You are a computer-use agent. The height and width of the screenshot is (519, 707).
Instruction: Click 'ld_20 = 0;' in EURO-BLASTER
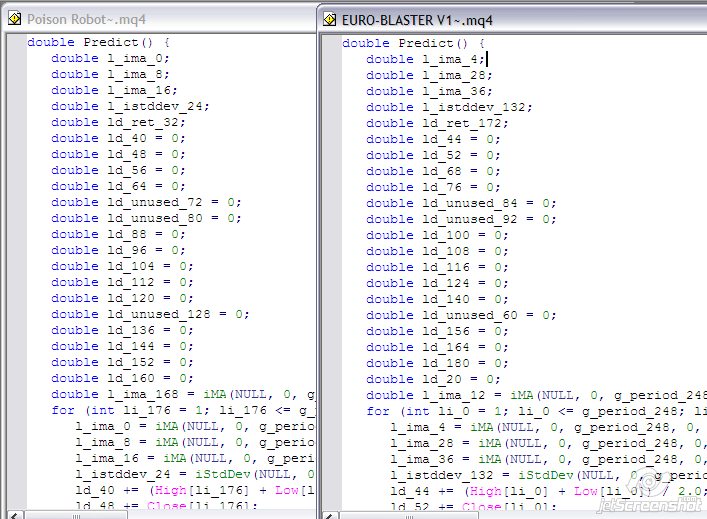[461, 380]
